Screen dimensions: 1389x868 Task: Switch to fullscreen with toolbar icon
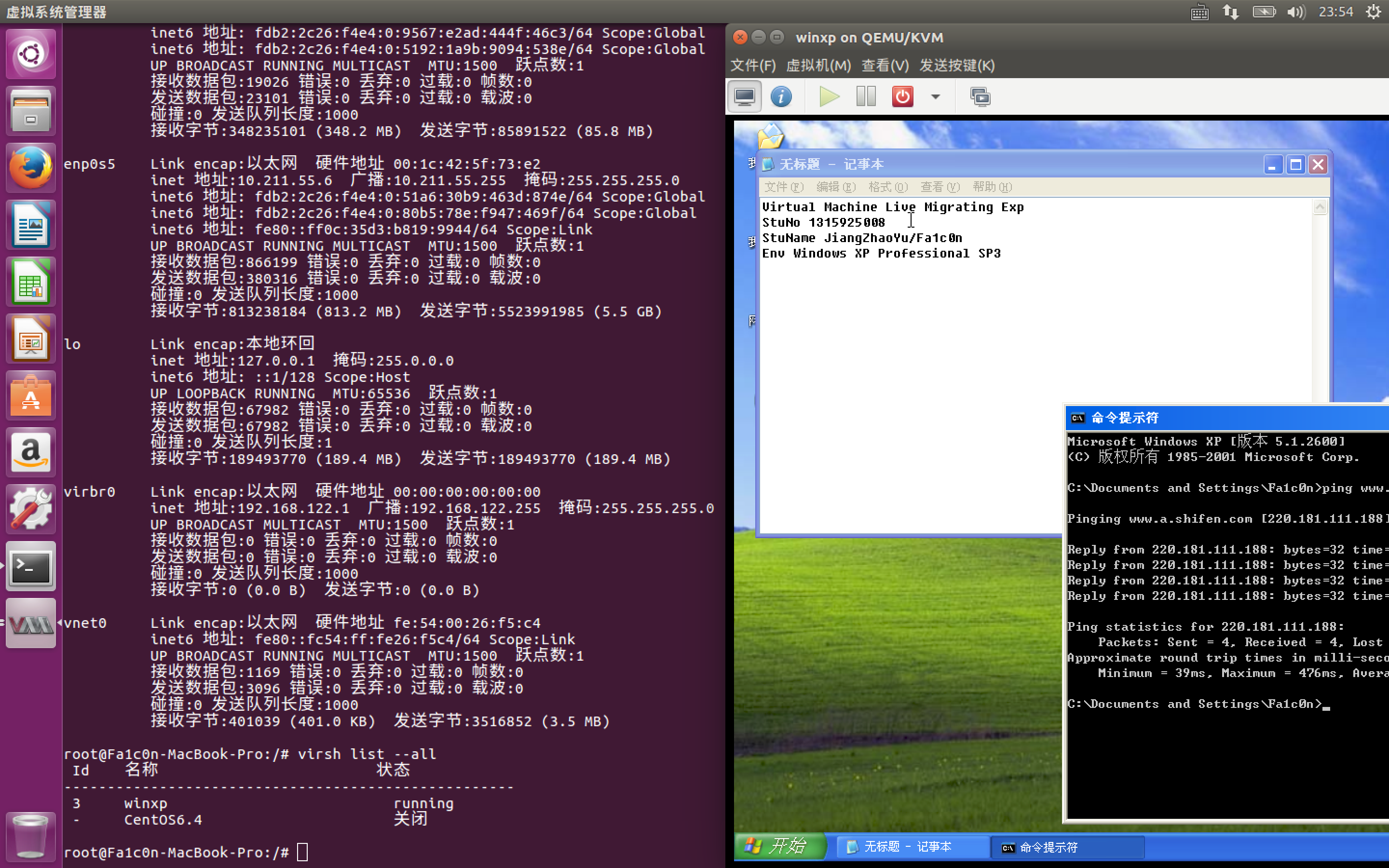(x=980, y=96)
